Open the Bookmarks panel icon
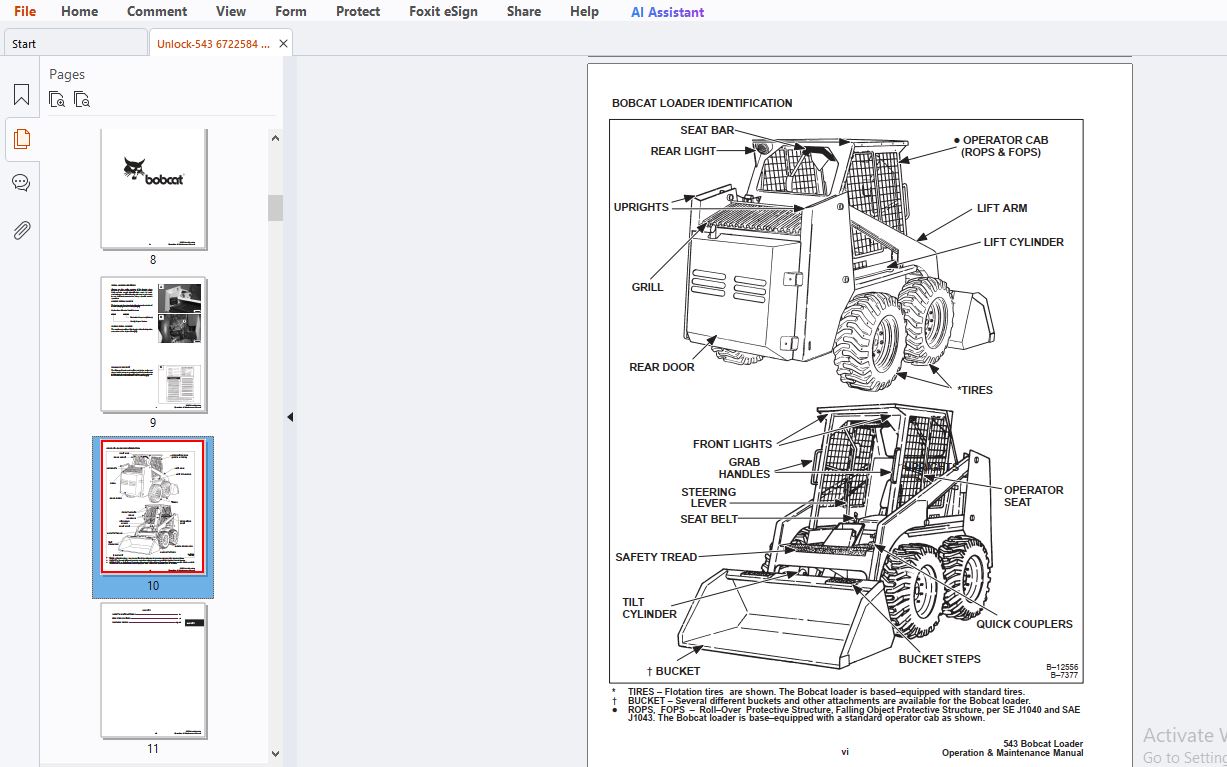The width and height of the screenshot is (1227, 767). 21,95
